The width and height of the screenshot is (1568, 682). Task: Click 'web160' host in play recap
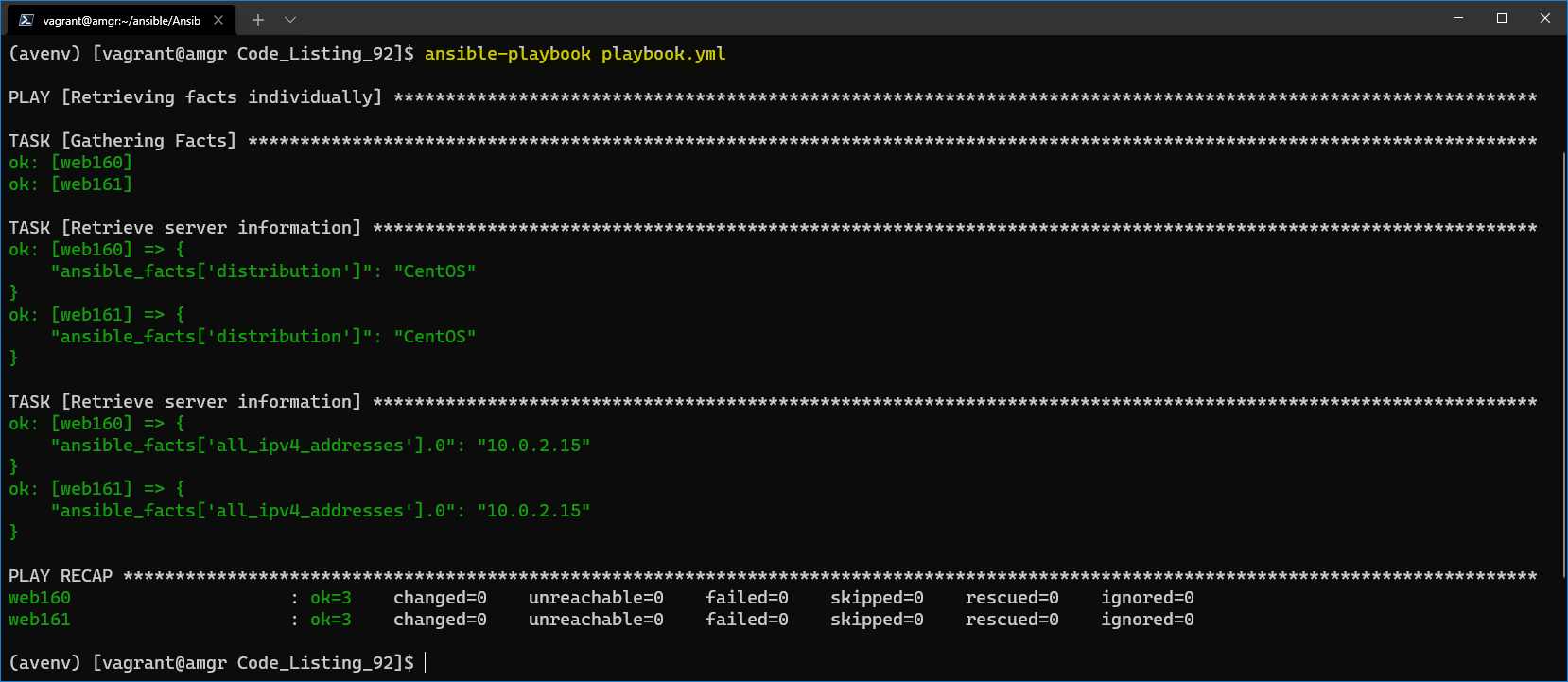tap(40, 598)
